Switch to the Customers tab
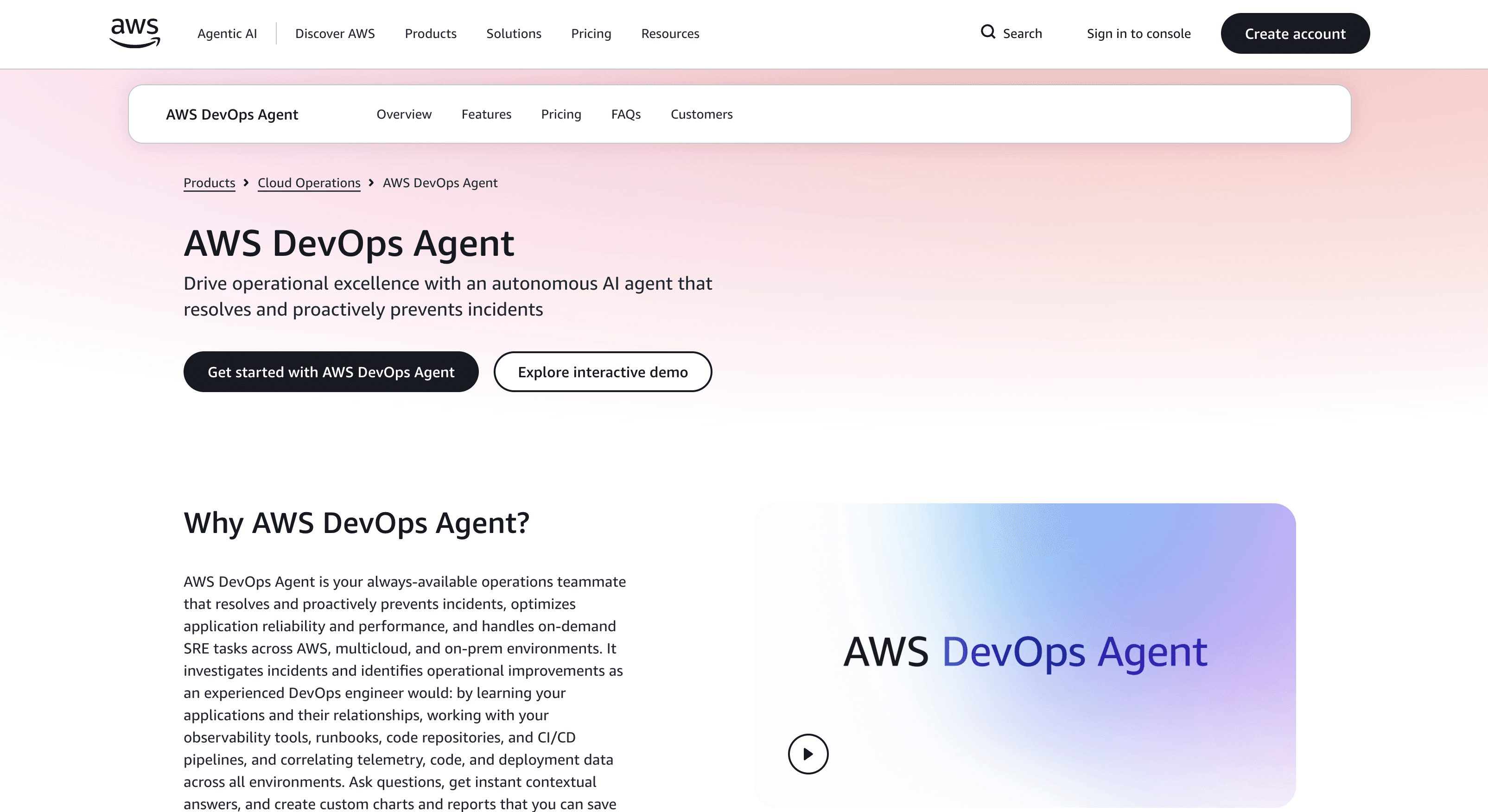 pyautogui.click(x=701, y=114)
